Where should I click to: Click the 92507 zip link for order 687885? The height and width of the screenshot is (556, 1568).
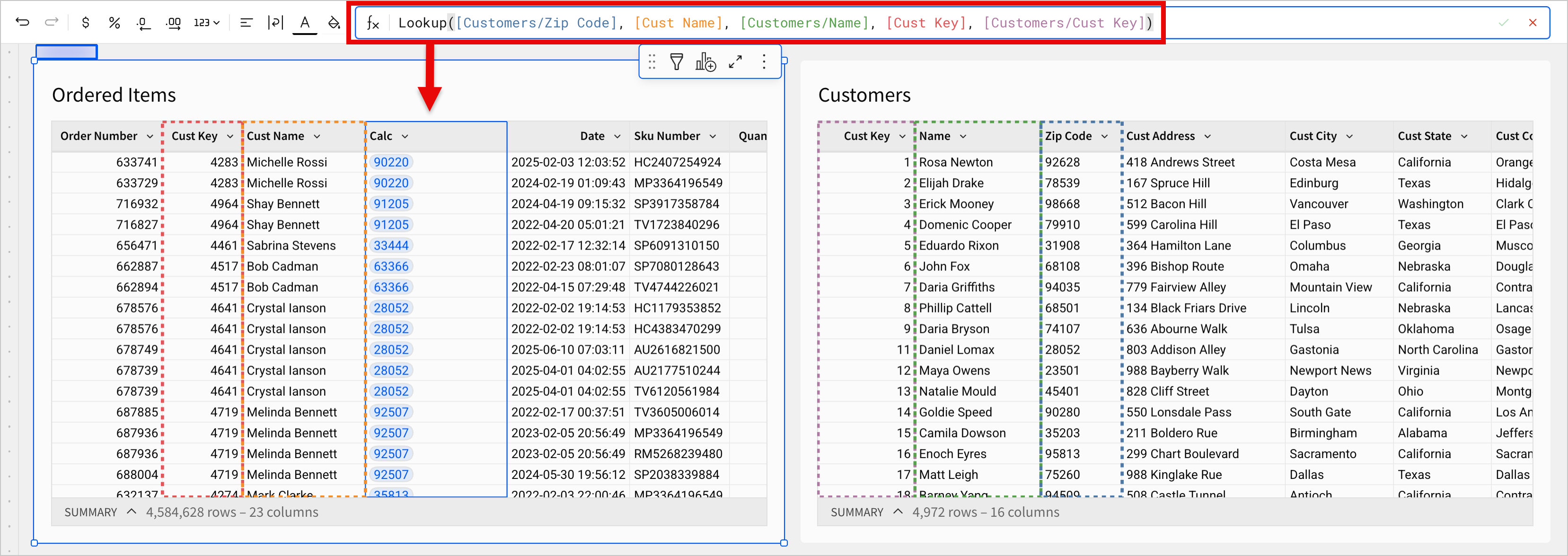(391, 412)
